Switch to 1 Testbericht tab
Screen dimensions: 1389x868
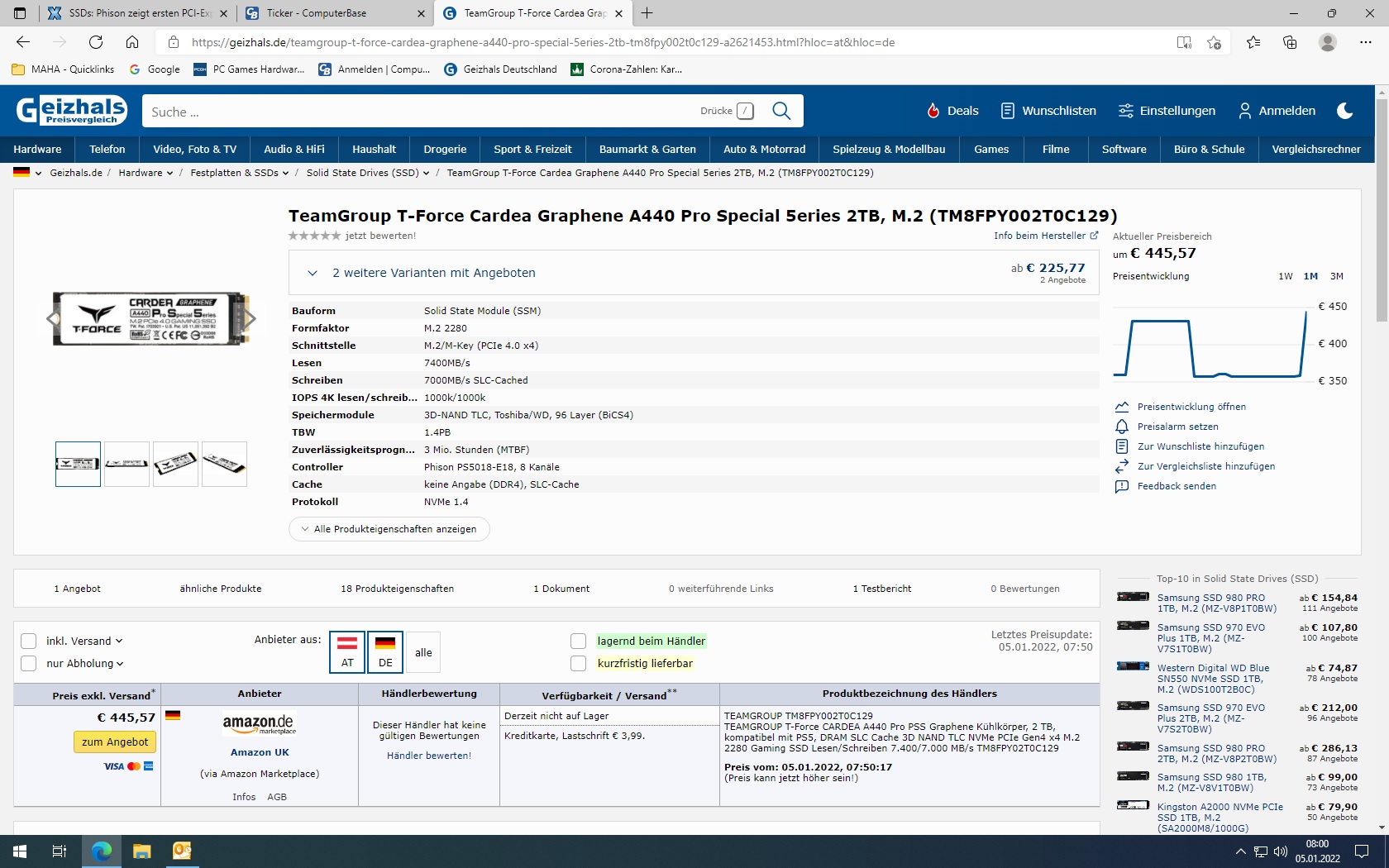(x=882, y=589)
